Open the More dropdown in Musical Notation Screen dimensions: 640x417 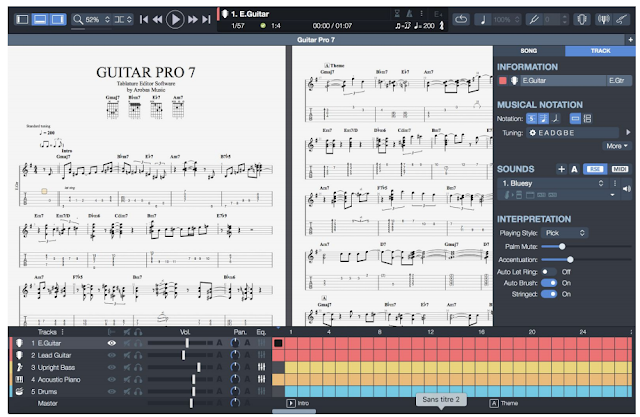click(617, 146)
